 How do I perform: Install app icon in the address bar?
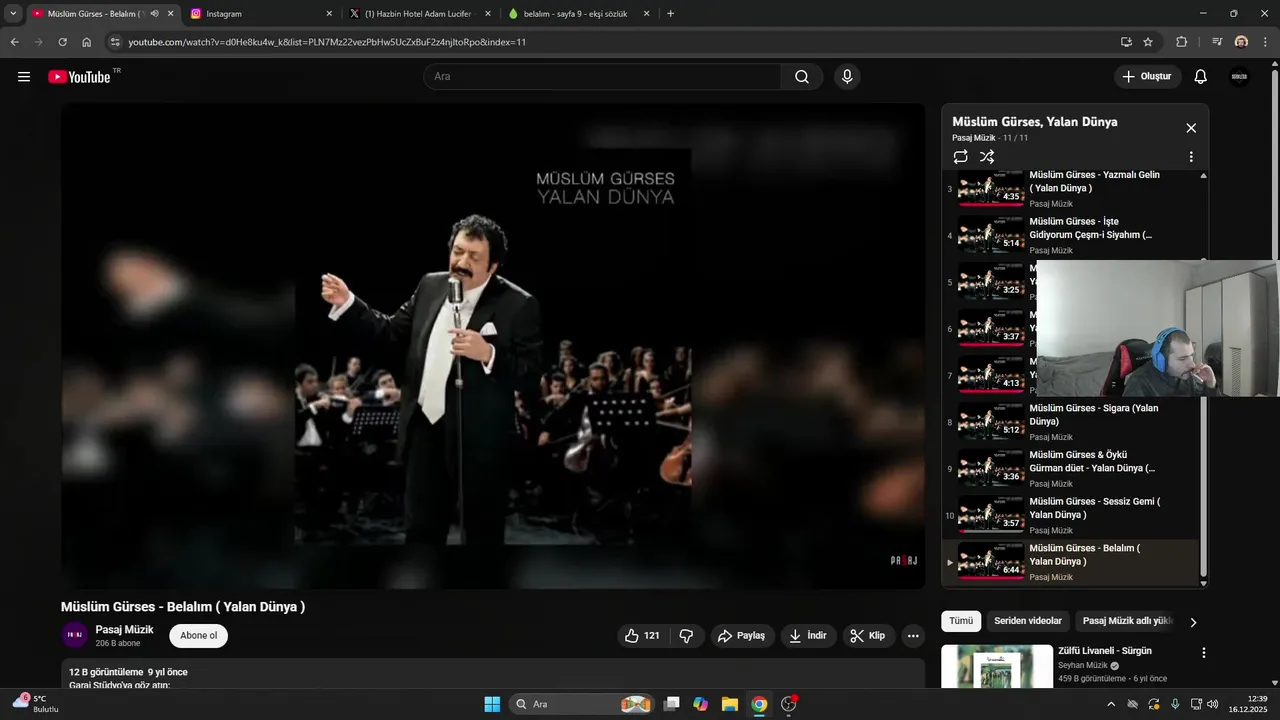(x=1126, y=42)
